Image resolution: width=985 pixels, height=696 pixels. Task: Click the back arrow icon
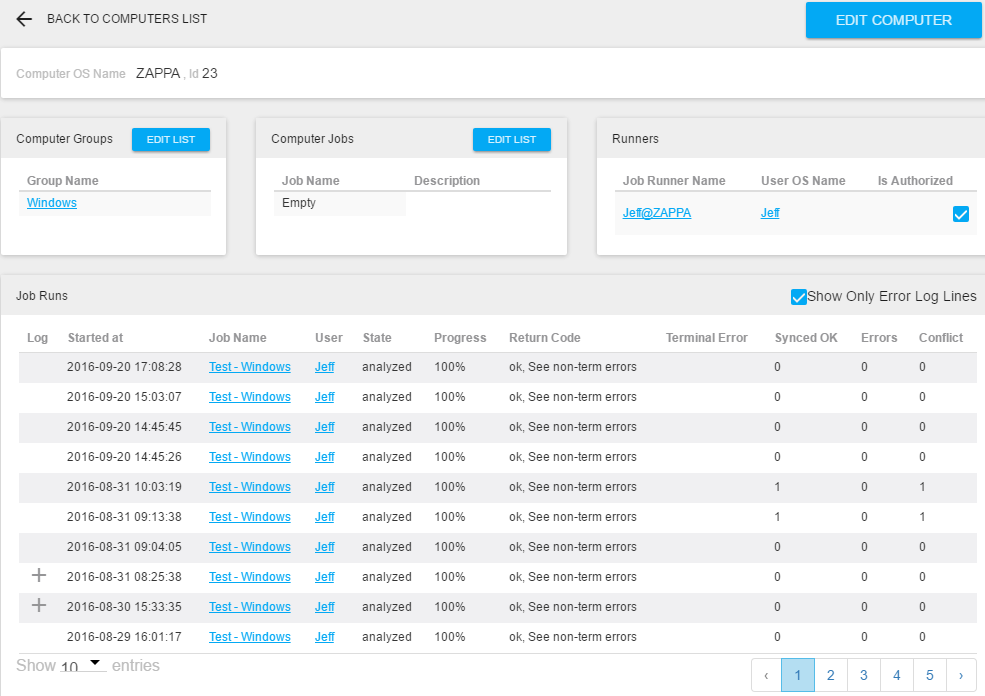coord(24,19)
